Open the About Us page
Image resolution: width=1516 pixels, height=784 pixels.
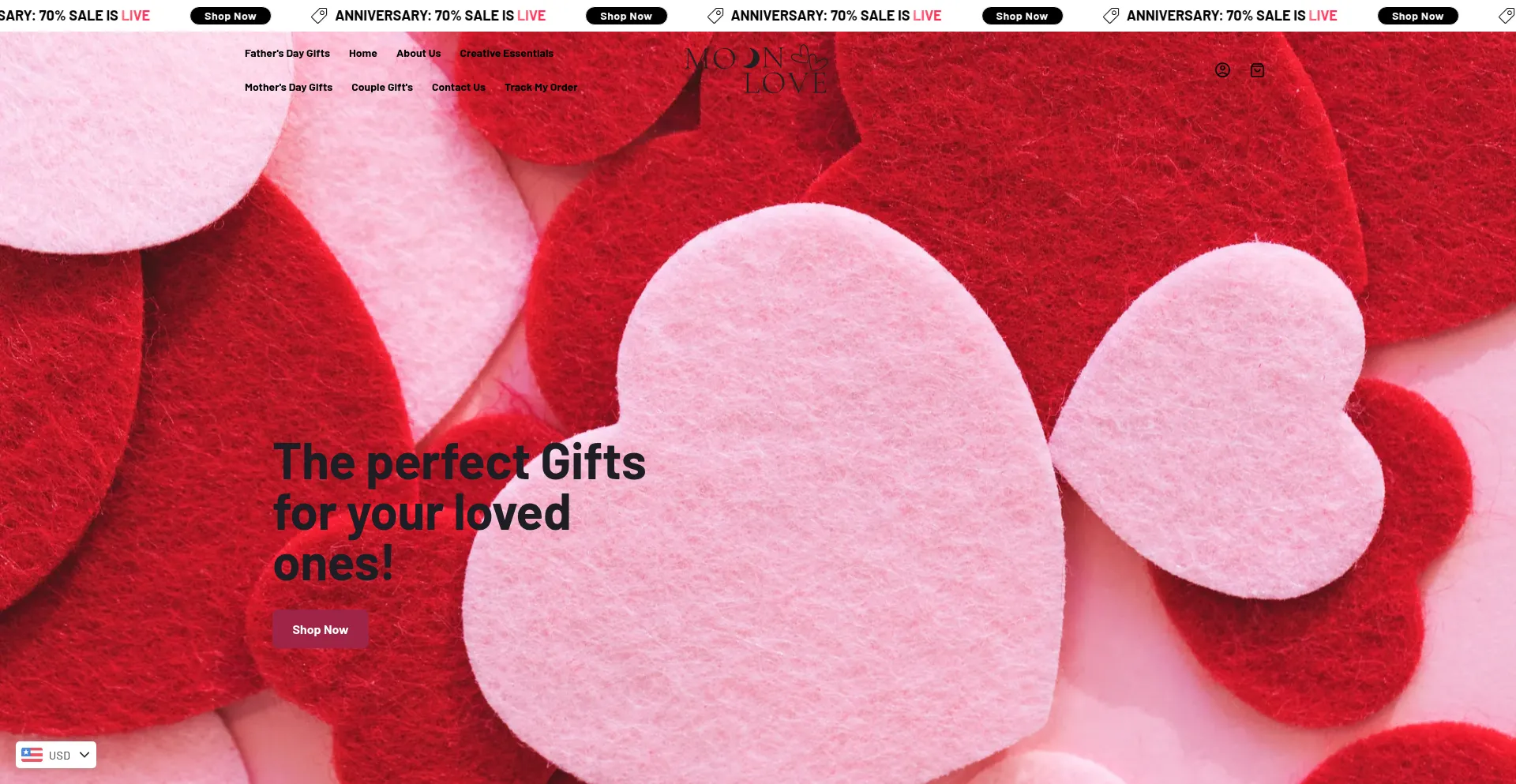click(x=418, y=54)
